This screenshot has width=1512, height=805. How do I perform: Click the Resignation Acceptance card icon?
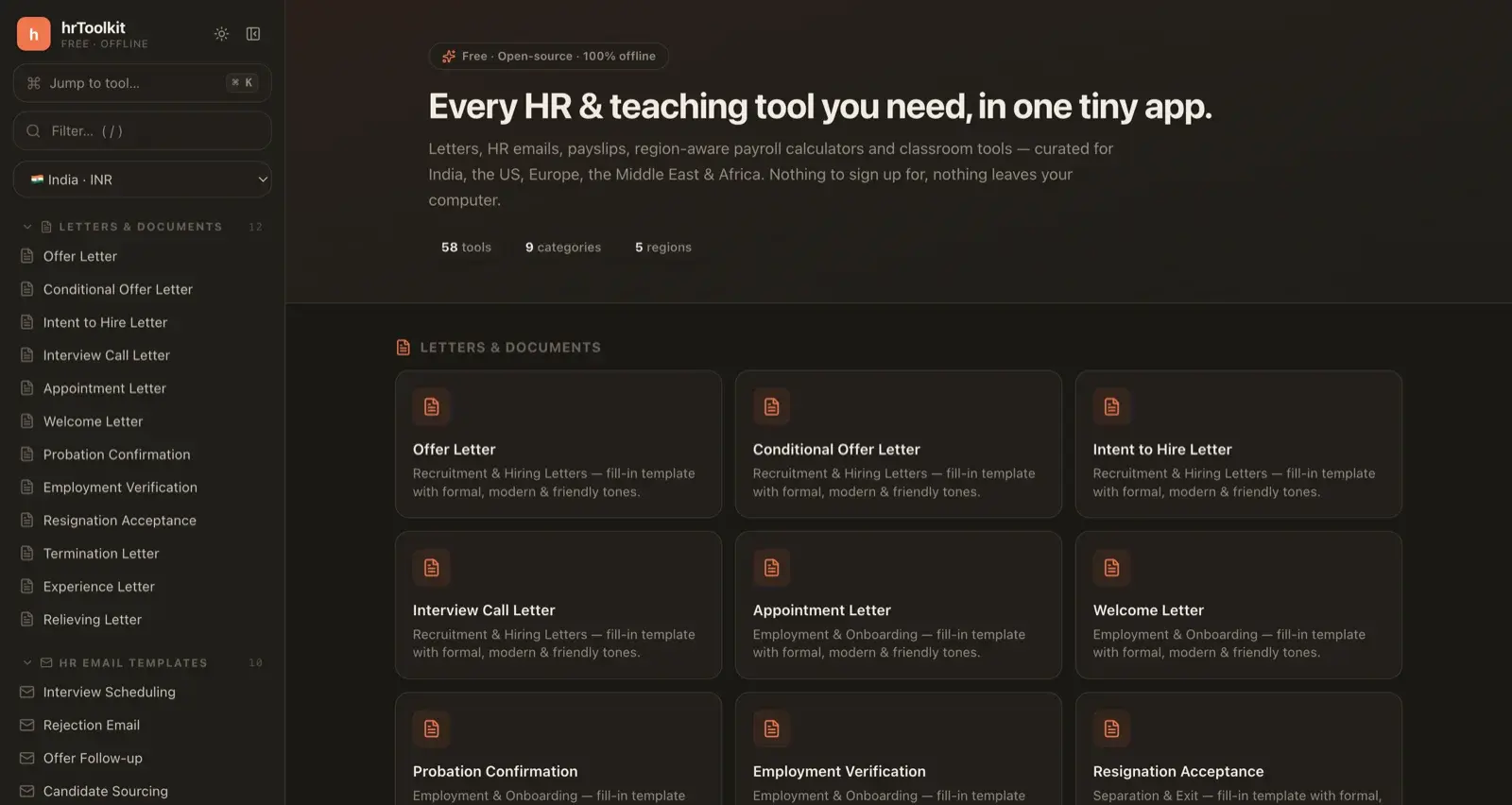click(x=1112, y=729)
